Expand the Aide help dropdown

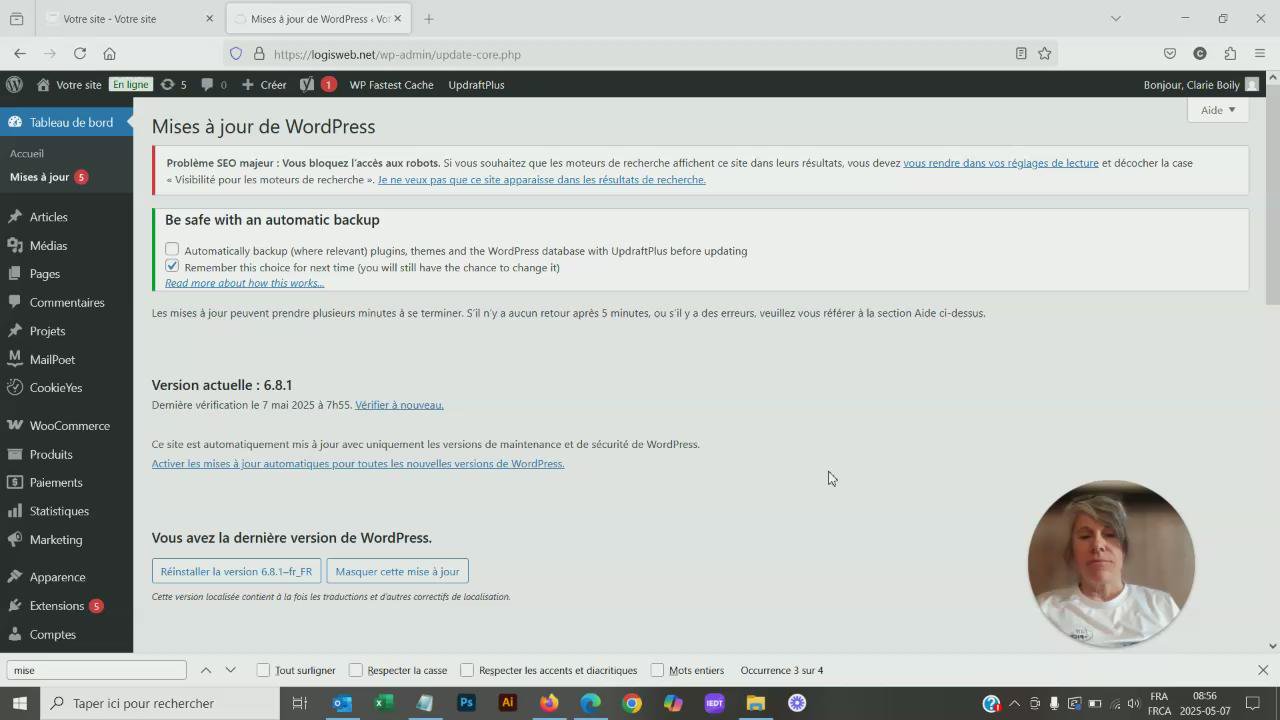(1218, 110)
